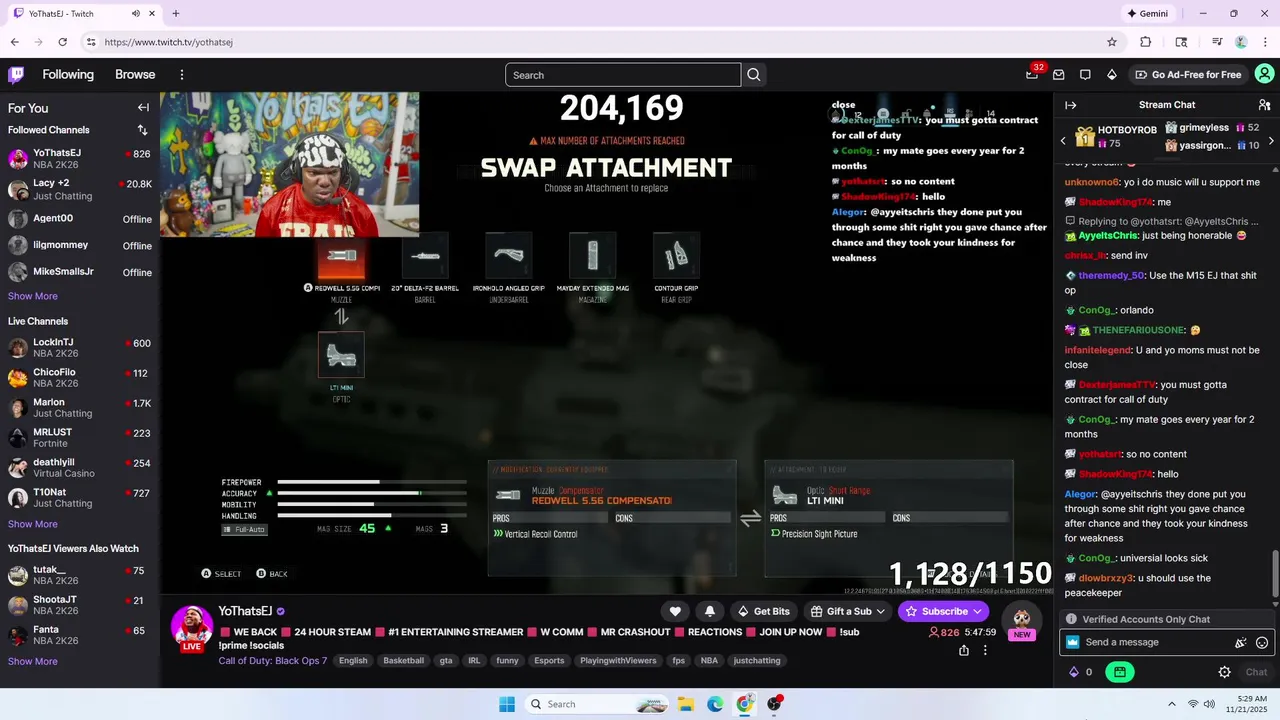
Task: Expand Show More under Followed Channels
Action: click(33, 296)
